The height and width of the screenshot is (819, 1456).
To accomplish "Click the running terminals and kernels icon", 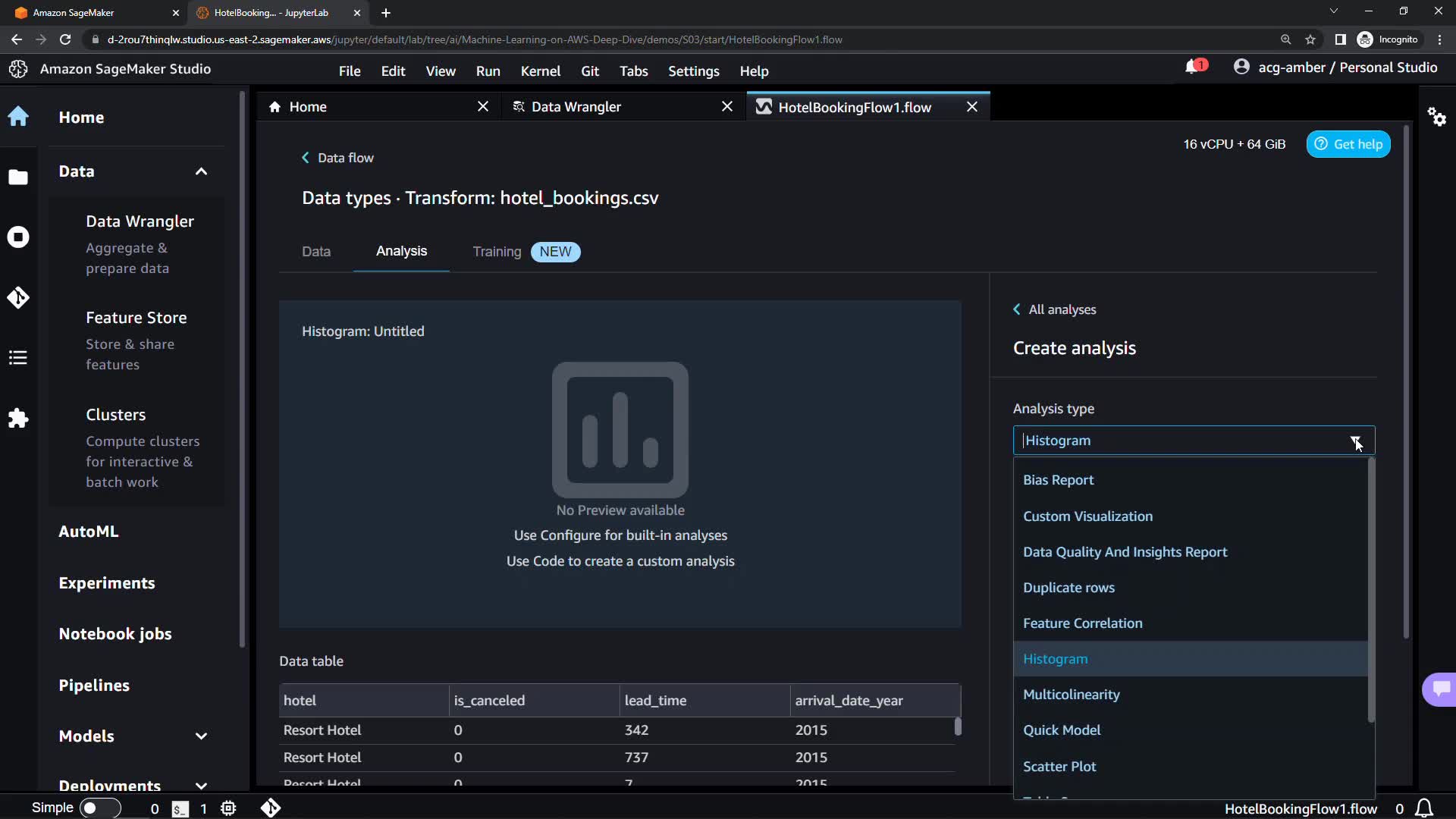I will [x=18, y=237].
